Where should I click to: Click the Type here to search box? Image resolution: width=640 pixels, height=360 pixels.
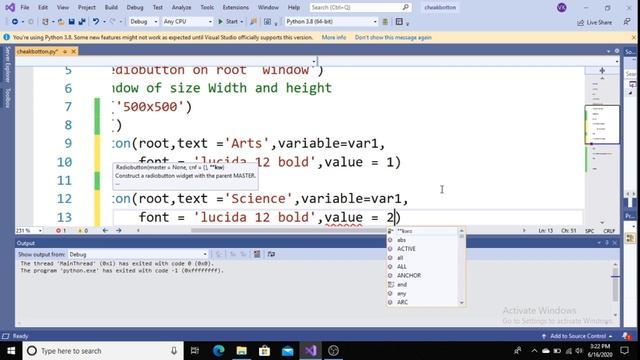pyautogui.click(x=103, y=351)
